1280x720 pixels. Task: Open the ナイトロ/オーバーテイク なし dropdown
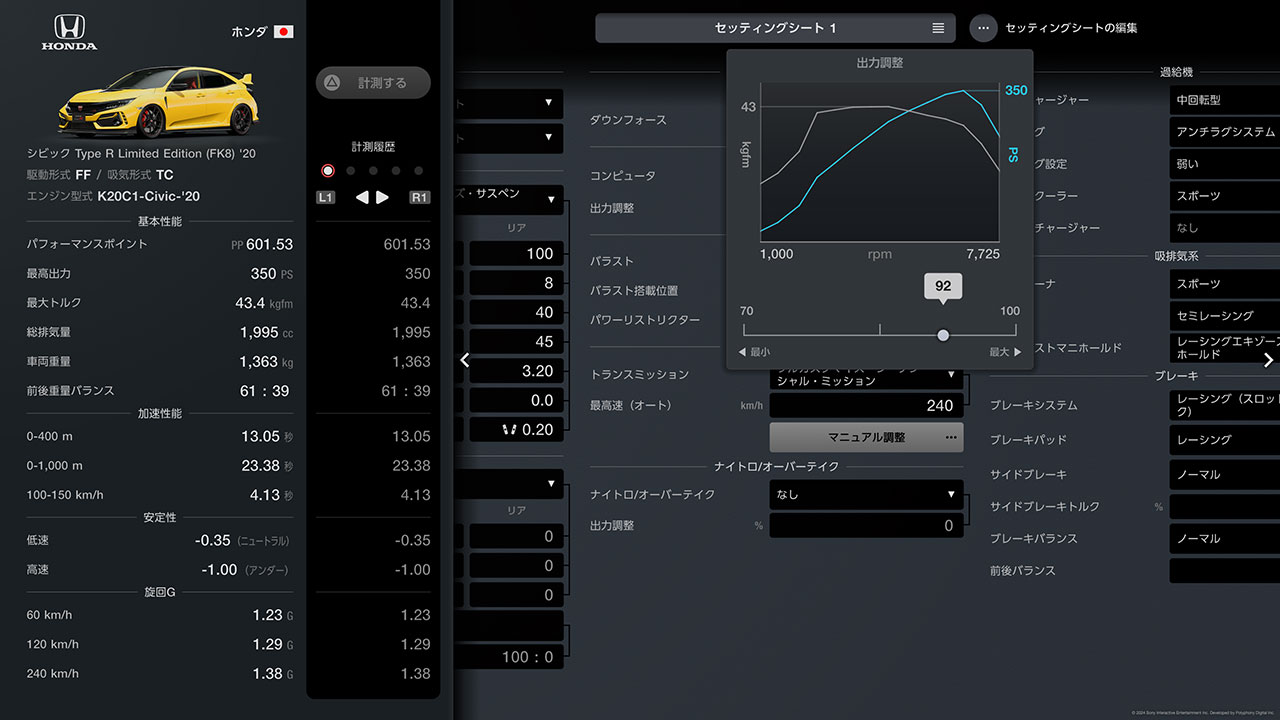pyautogui.click(x=867, y=494)
